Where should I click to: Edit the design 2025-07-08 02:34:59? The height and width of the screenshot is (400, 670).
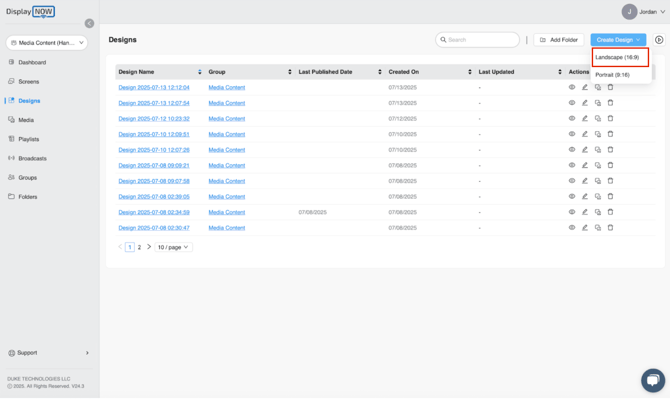pos(585,212)
